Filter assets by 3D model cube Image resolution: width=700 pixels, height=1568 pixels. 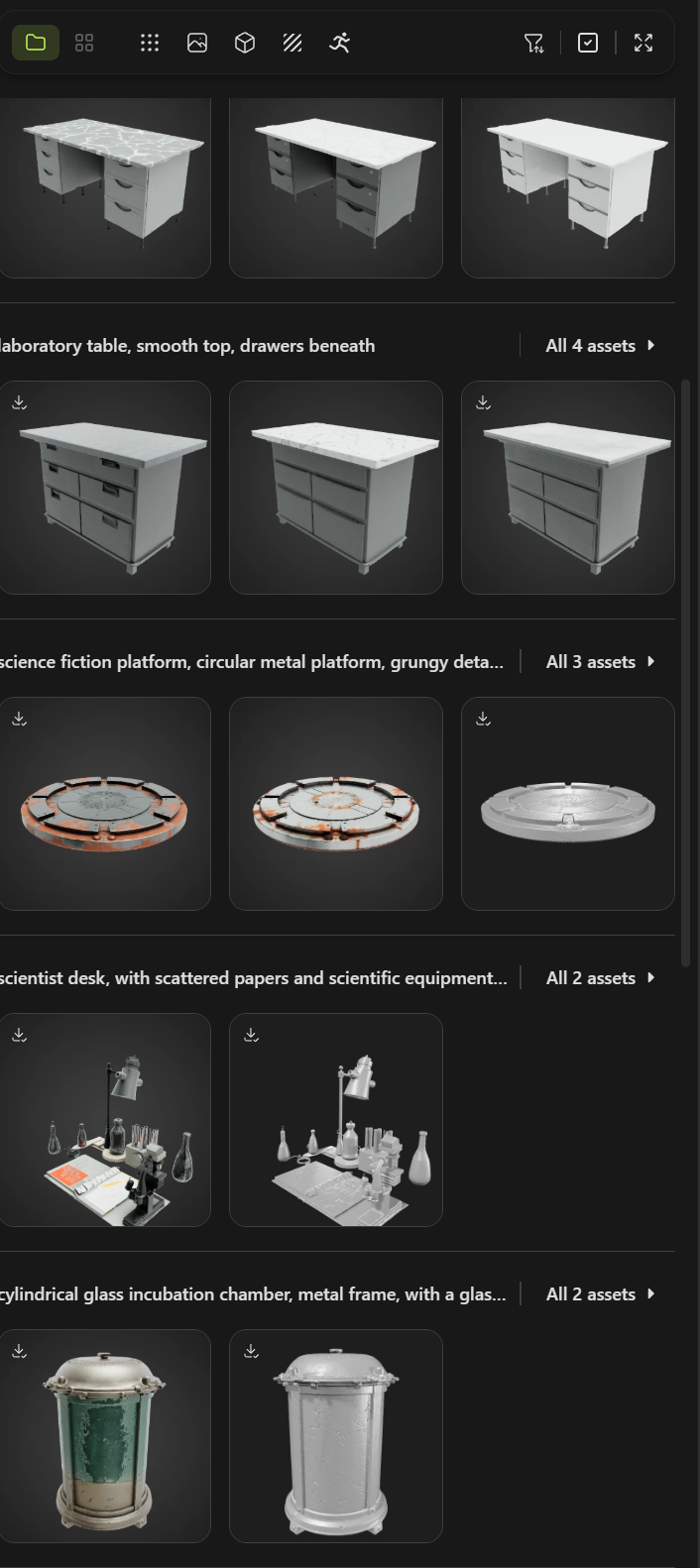[x=245, y=43]
